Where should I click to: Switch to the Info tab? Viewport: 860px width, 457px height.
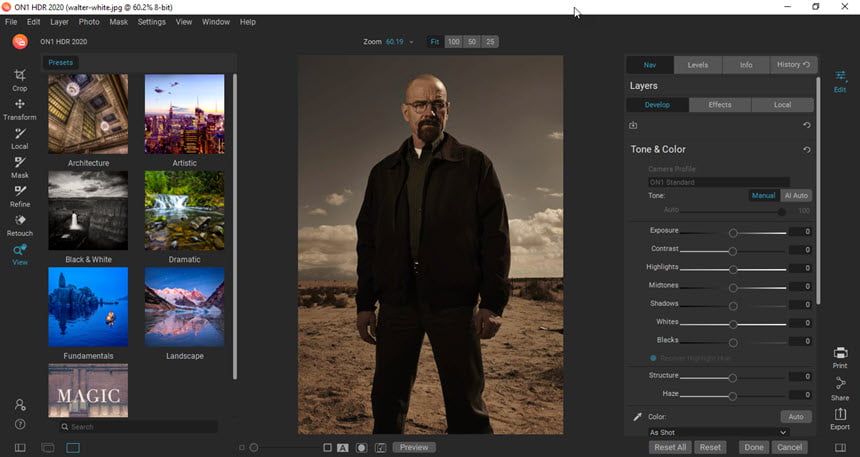click(746, 65)
